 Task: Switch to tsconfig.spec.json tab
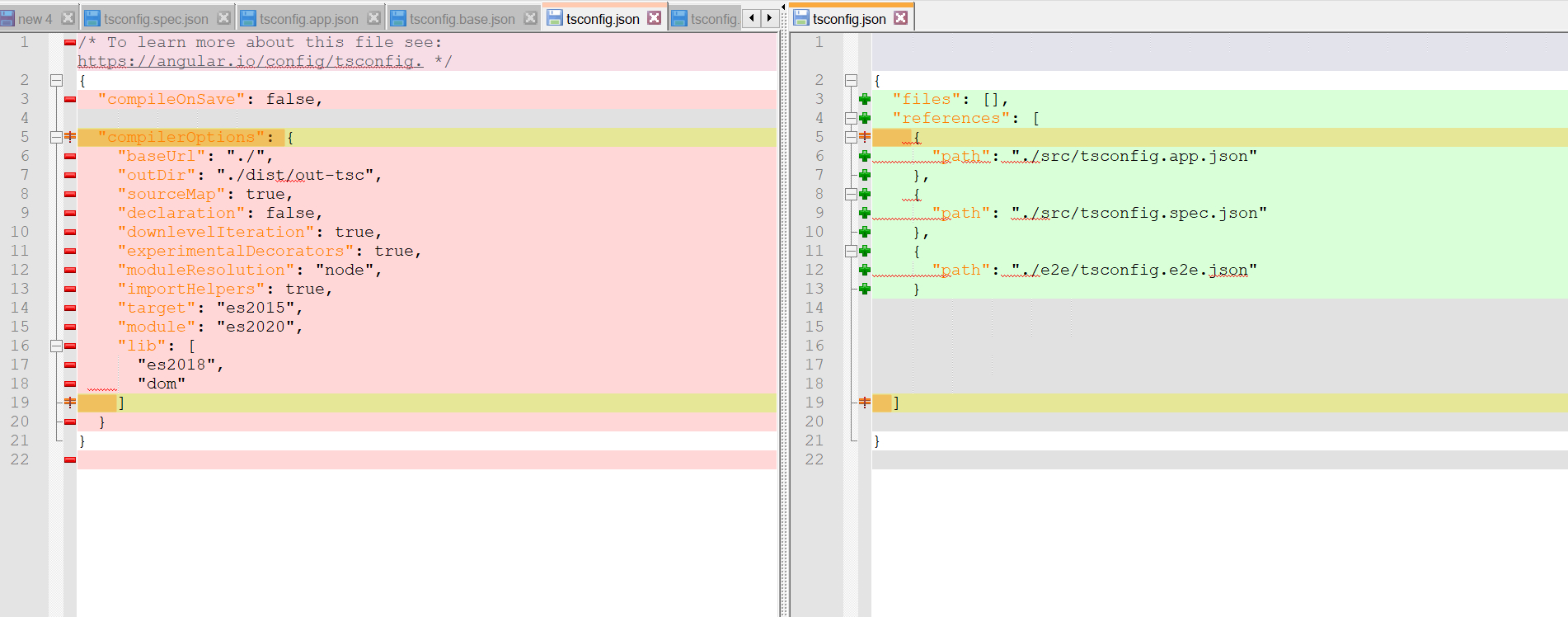[156, 18]
